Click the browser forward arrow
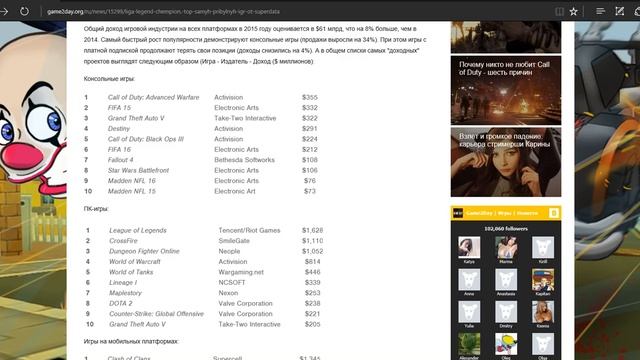The image size is (640, 360). tap(4, 11)
